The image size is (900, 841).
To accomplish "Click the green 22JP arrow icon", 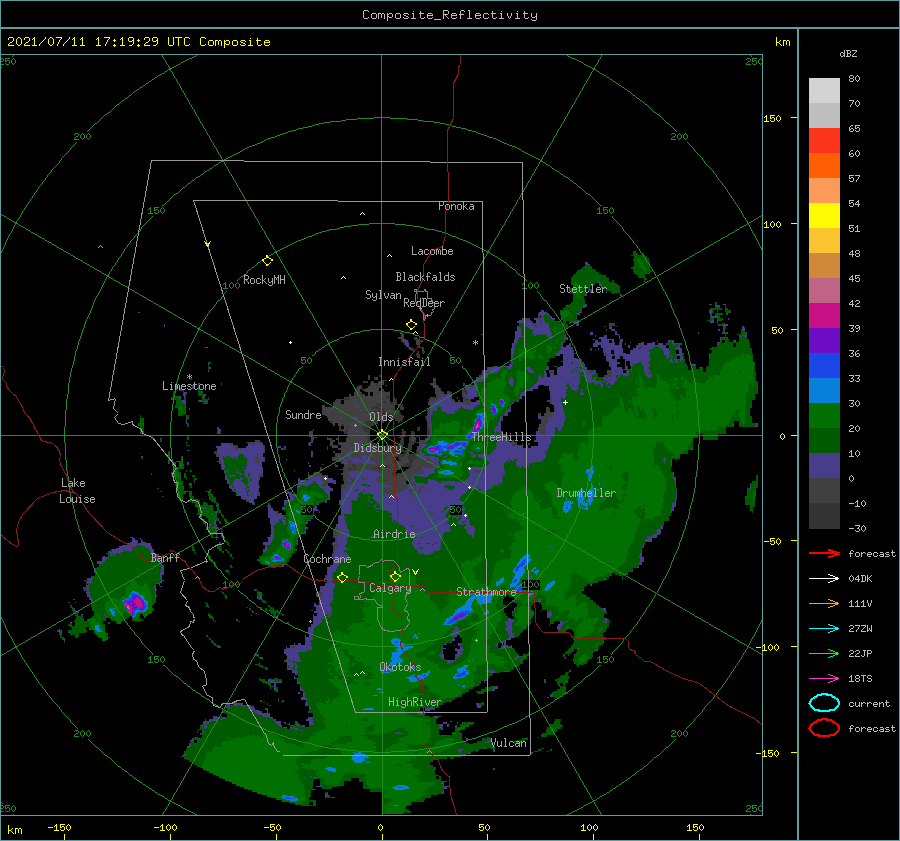I will point(824,653).
